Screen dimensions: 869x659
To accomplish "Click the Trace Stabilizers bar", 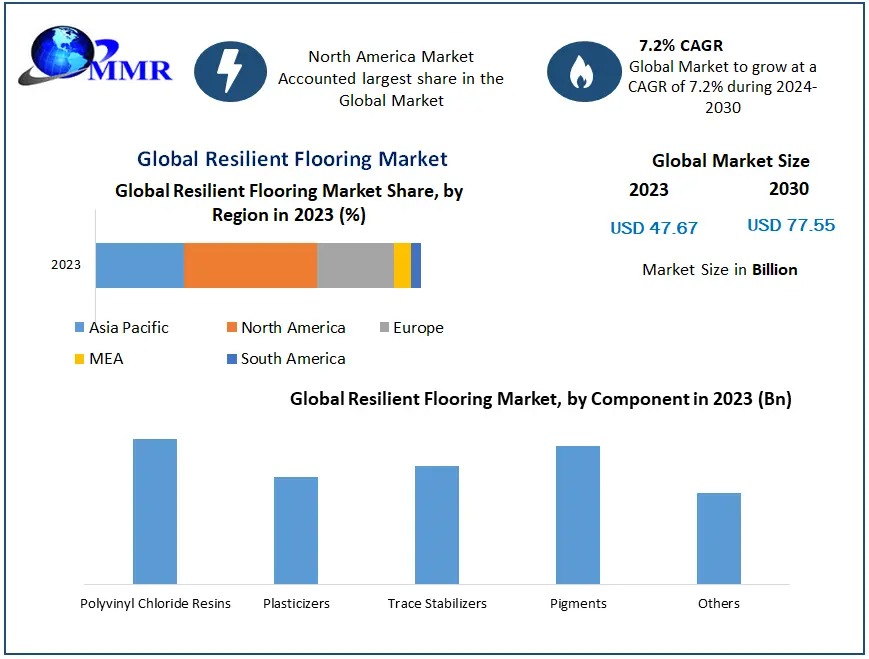I will coord(437,524).
